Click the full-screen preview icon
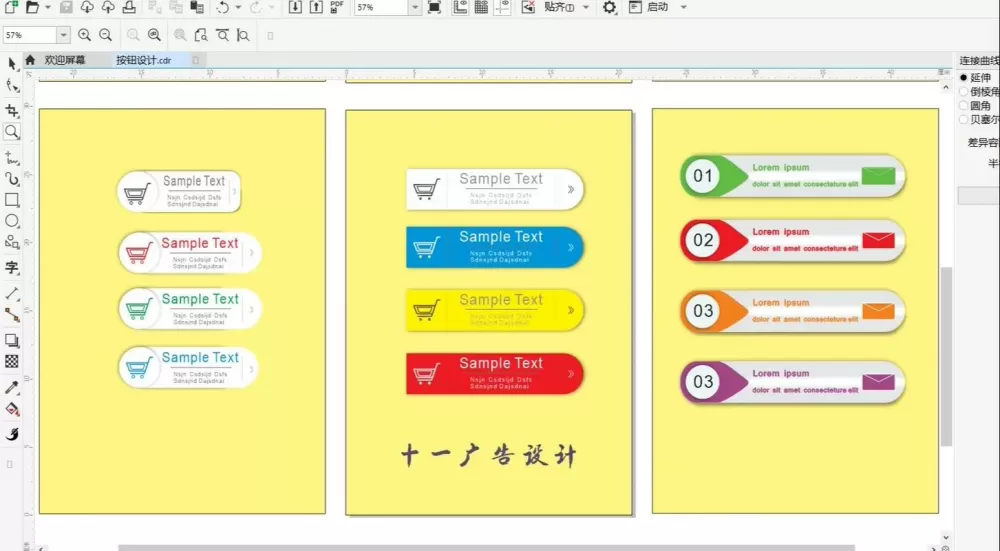The height and width of the screenshot is (551, 1000). pos(434,7)
